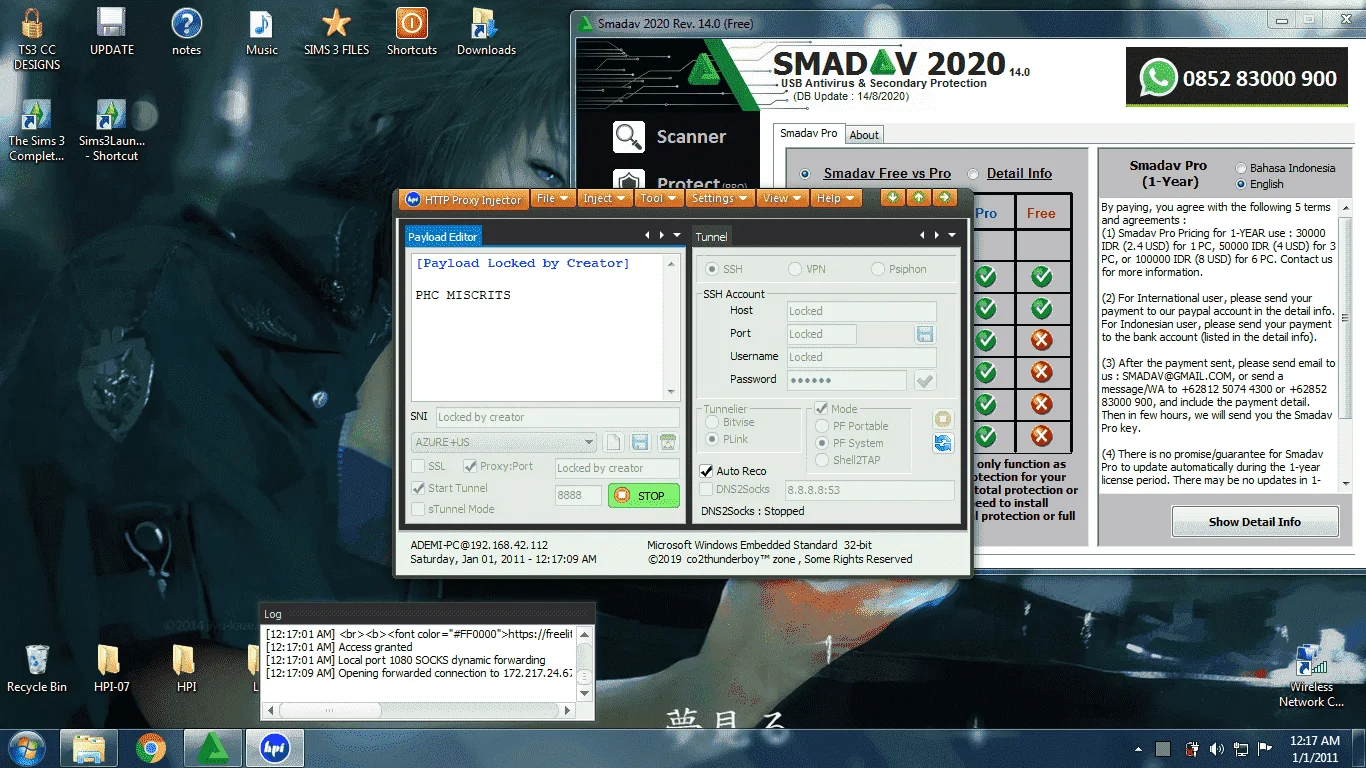The image size is (1366, 768).
Task: Click the save icon next to SSH Port field
Action: (925, 334)
